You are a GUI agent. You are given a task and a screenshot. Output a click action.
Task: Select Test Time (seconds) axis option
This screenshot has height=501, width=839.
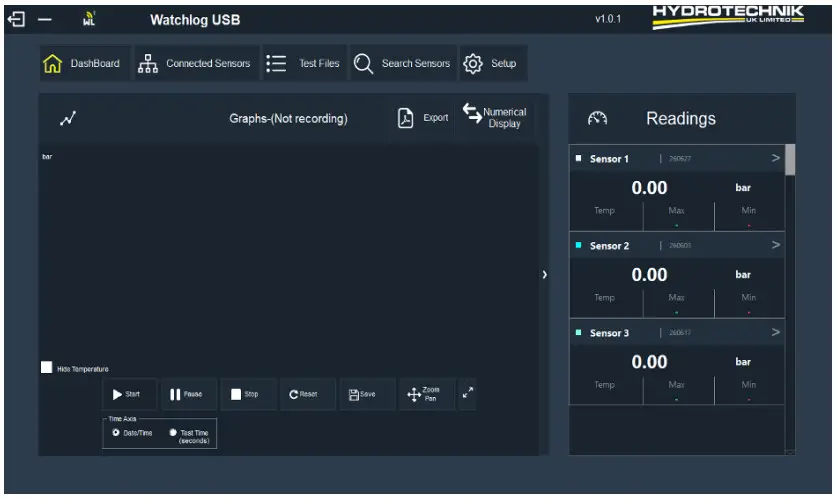coord(173,432)
